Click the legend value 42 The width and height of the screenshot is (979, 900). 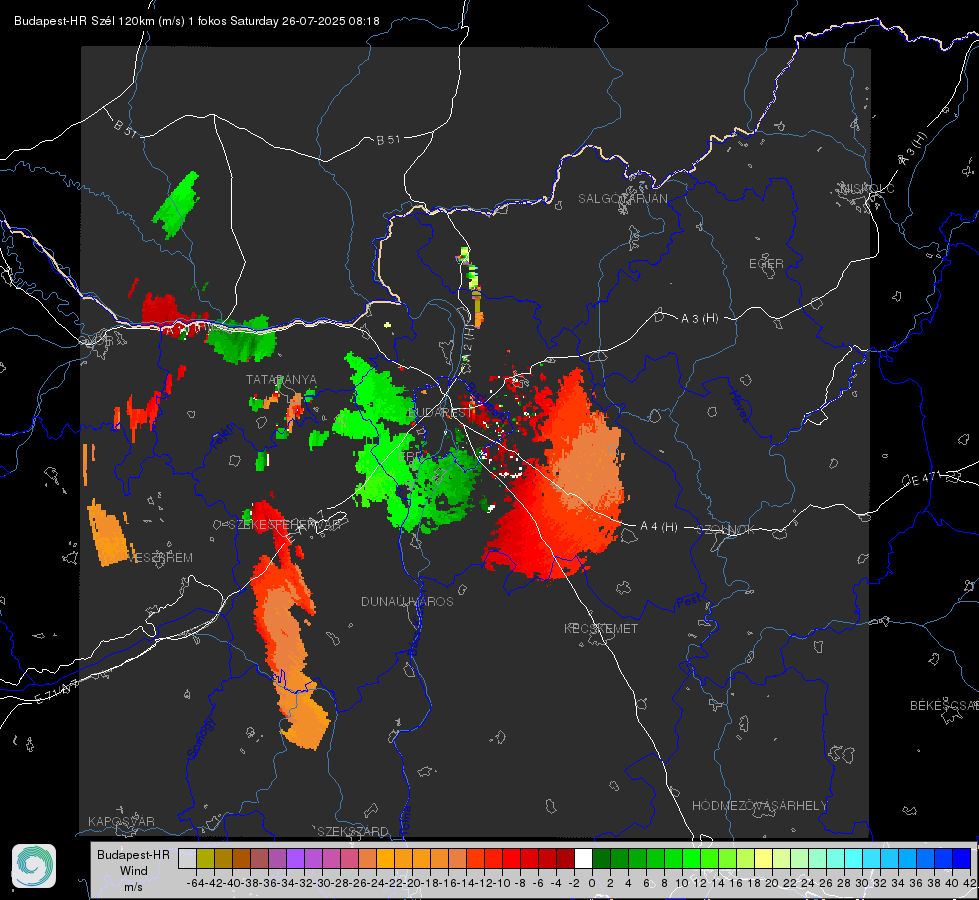tap(970, 883)
